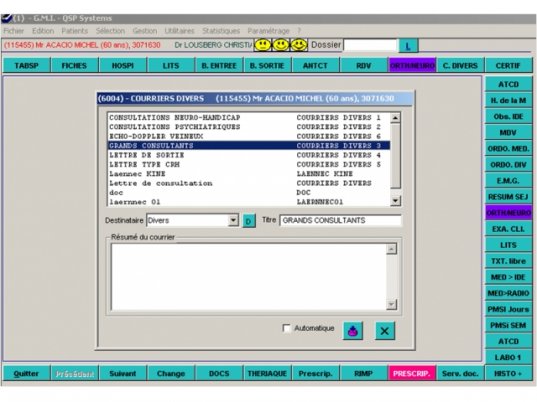Click the E.M.G. side button
Image resolution: width=537 pixels, height=402 pixels.
coord(509,181)
